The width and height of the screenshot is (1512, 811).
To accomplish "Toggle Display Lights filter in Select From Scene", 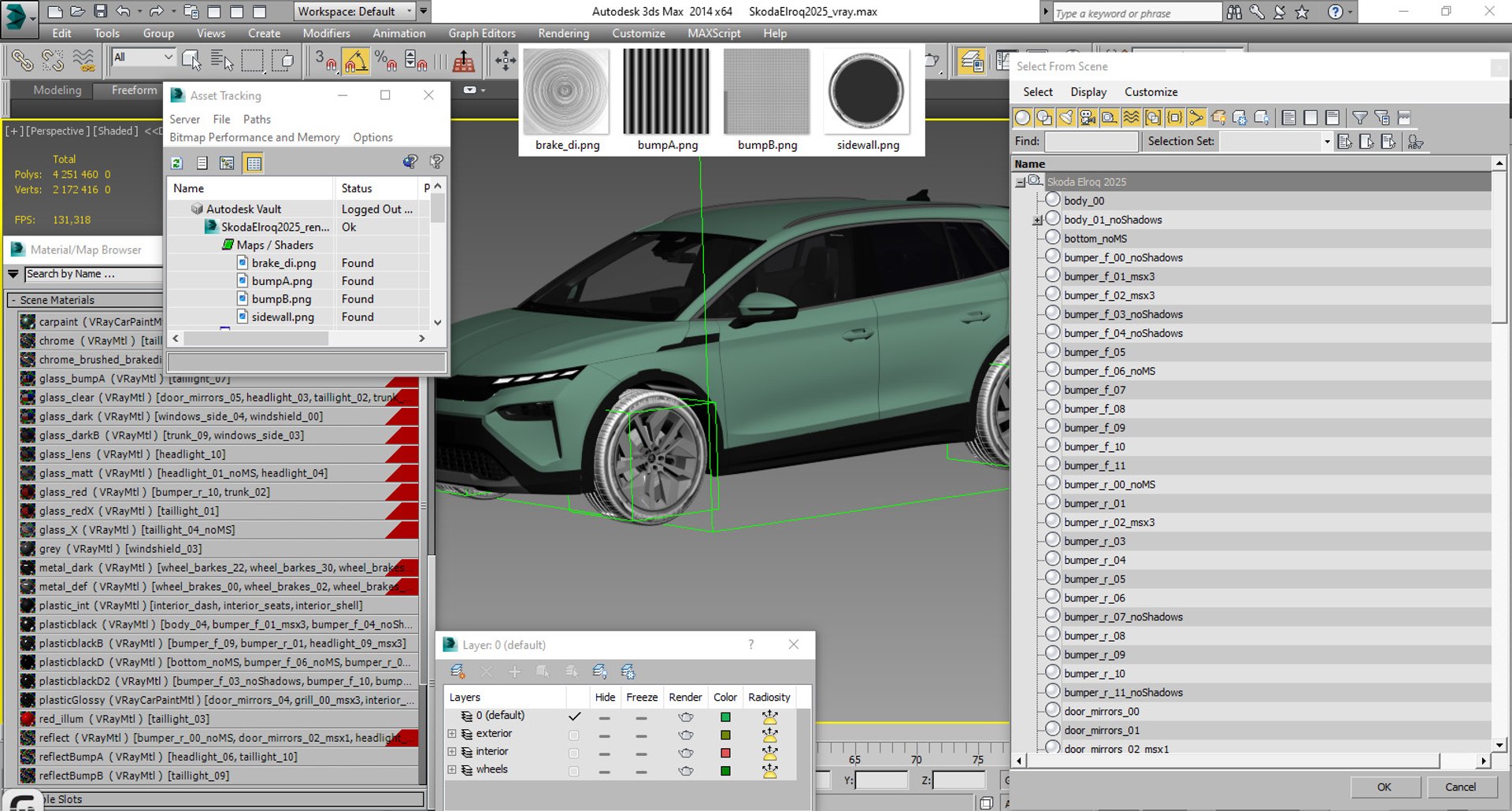I will pyautogui.click(x=1065, y=118).
